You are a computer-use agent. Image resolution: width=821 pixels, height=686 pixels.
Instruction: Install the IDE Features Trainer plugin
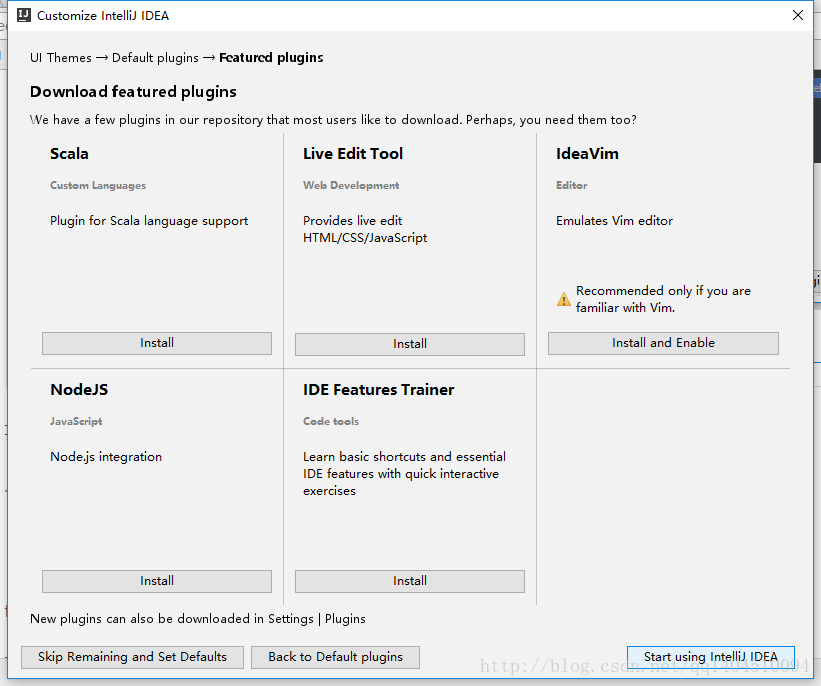[x=409, y=581]
